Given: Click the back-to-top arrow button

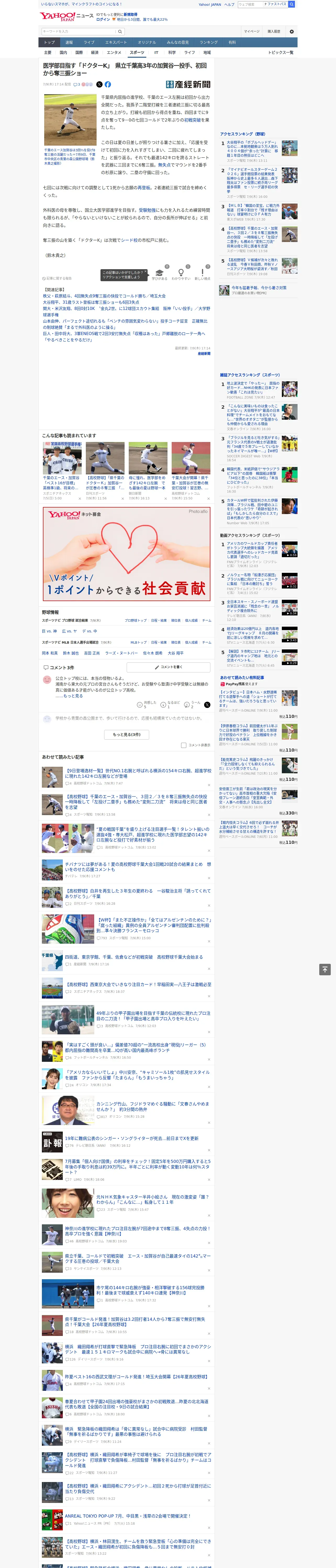Looking at the screenshot, I should pyautogui.click(x=325, y=970).
